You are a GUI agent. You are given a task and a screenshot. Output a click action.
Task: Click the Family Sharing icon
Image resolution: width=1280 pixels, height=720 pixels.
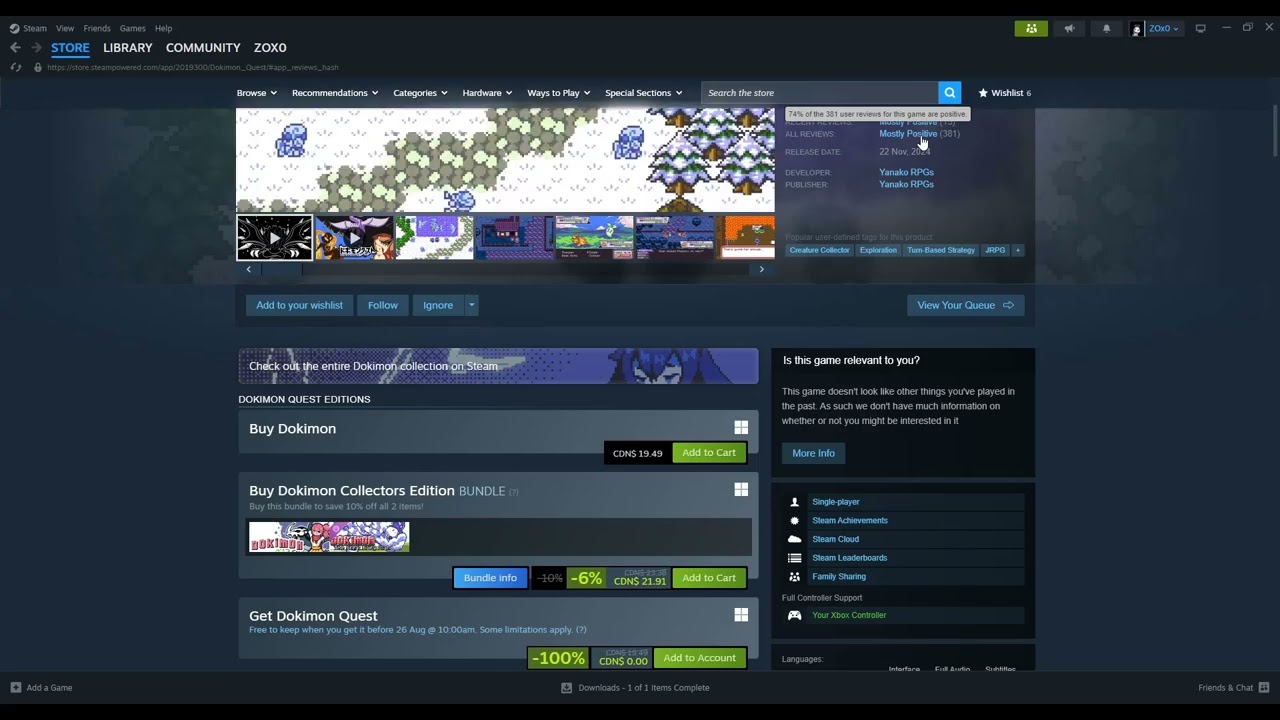point(794,576)
